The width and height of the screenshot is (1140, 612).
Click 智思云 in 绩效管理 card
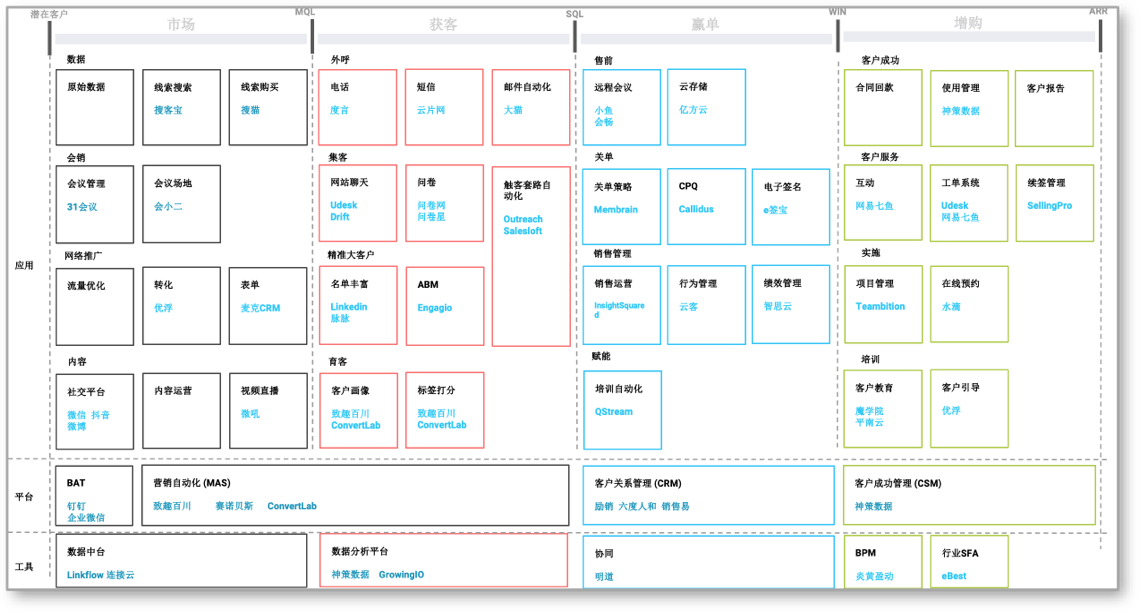777,307
